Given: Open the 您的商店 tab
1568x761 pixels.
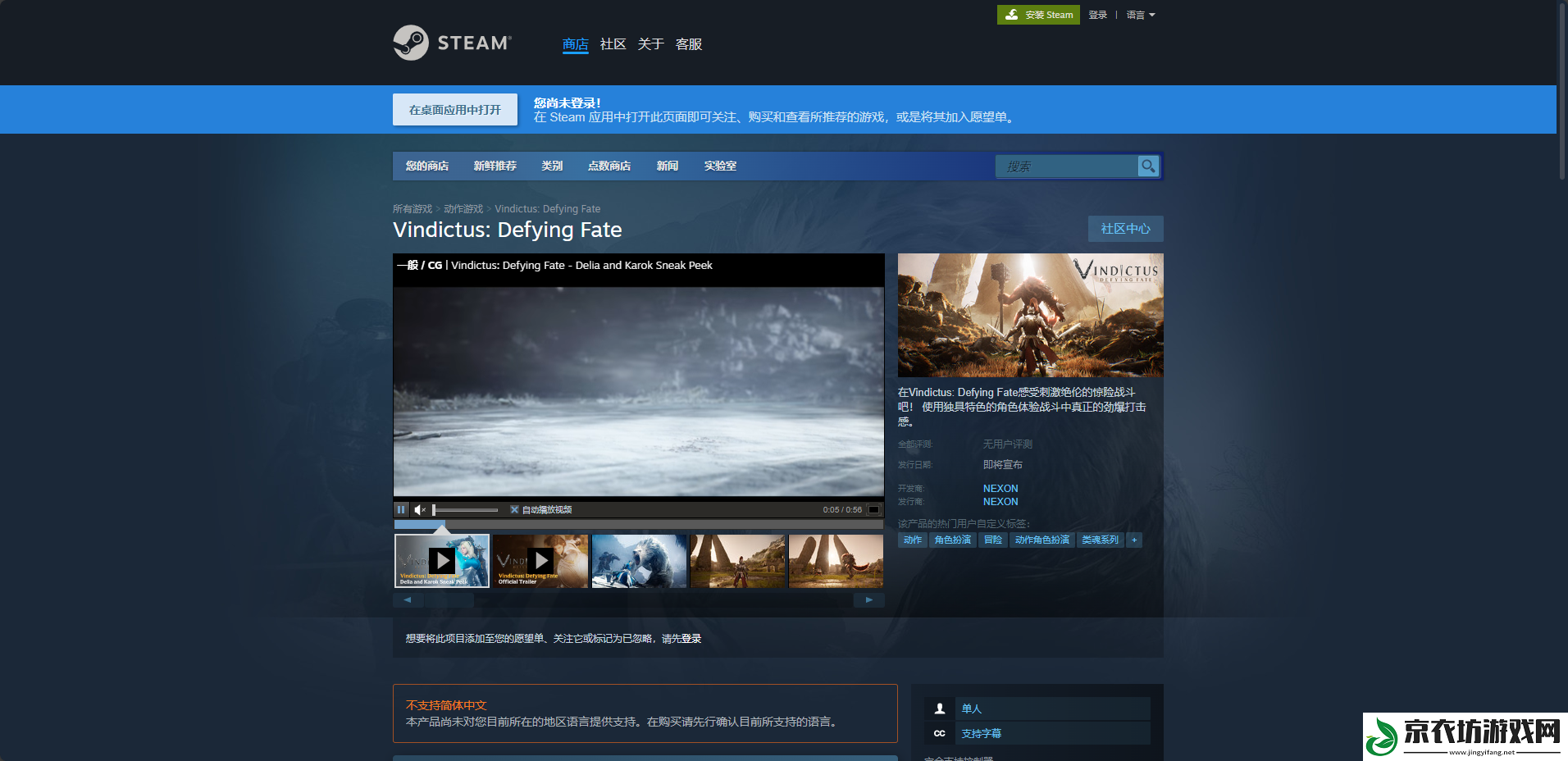Looking at the screenshot, I should 427,166.
